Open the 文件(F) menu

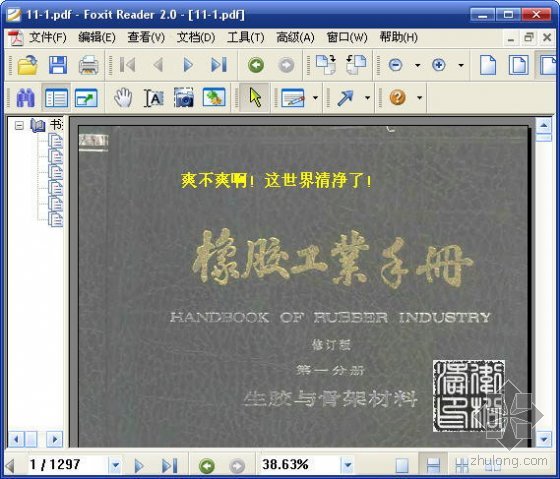(x=48, y=37)
